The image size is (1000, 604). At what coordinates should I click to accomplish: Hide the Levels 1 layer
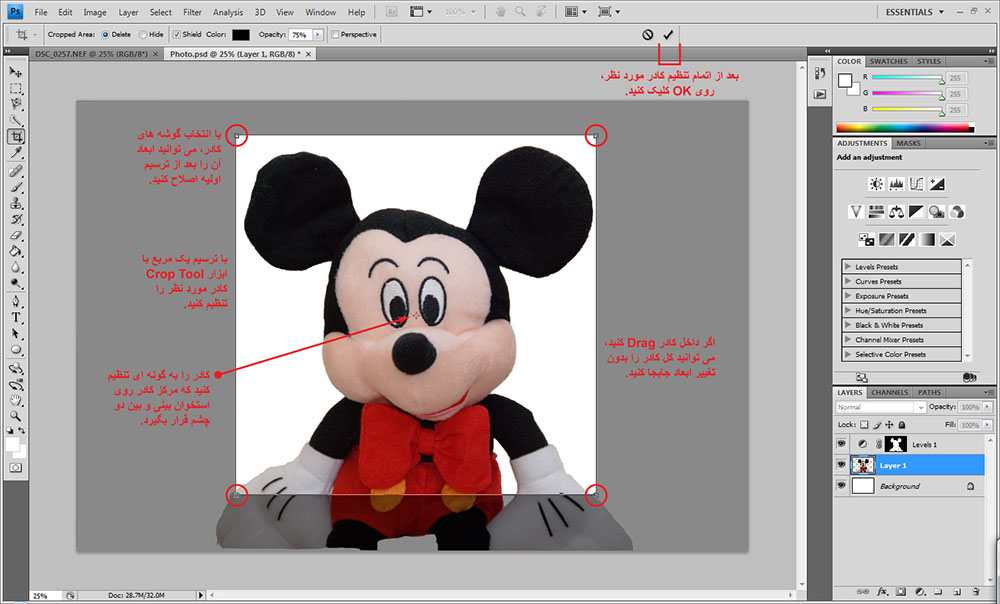click(x=841, y=444)
